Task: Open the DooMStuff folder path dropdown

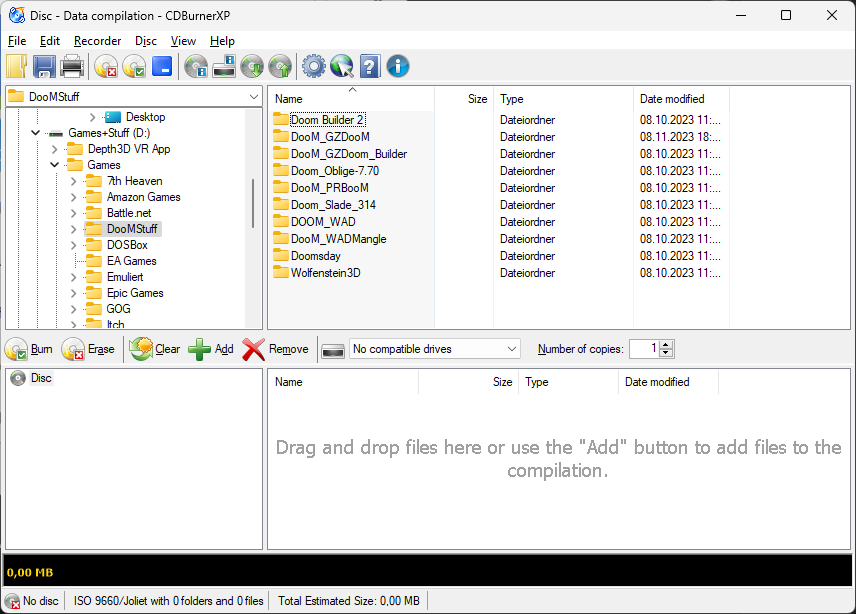Action: pos(253,97)
